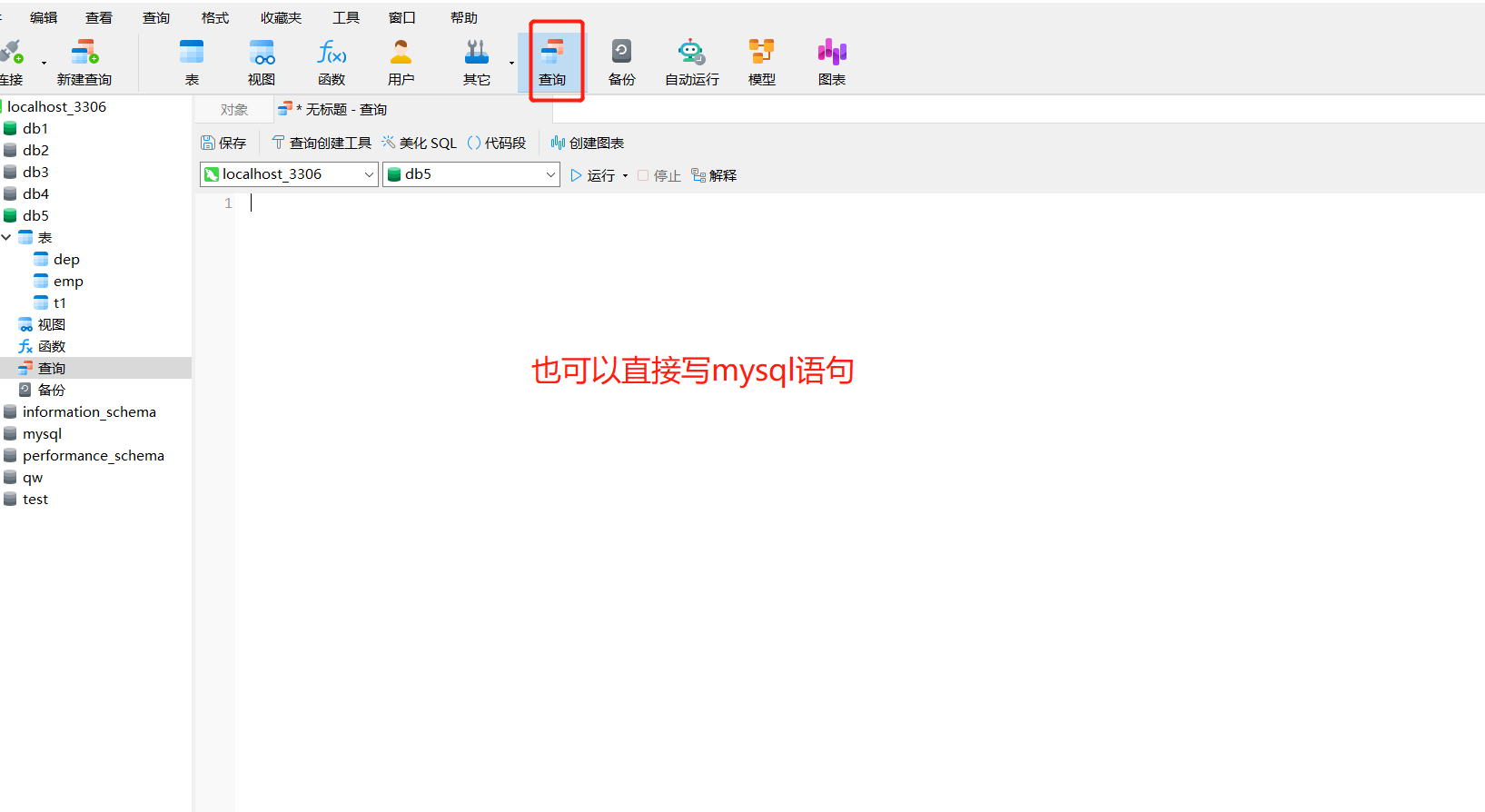
Task: Open the New Query toolbar button
Action: [x=84, y=62]
